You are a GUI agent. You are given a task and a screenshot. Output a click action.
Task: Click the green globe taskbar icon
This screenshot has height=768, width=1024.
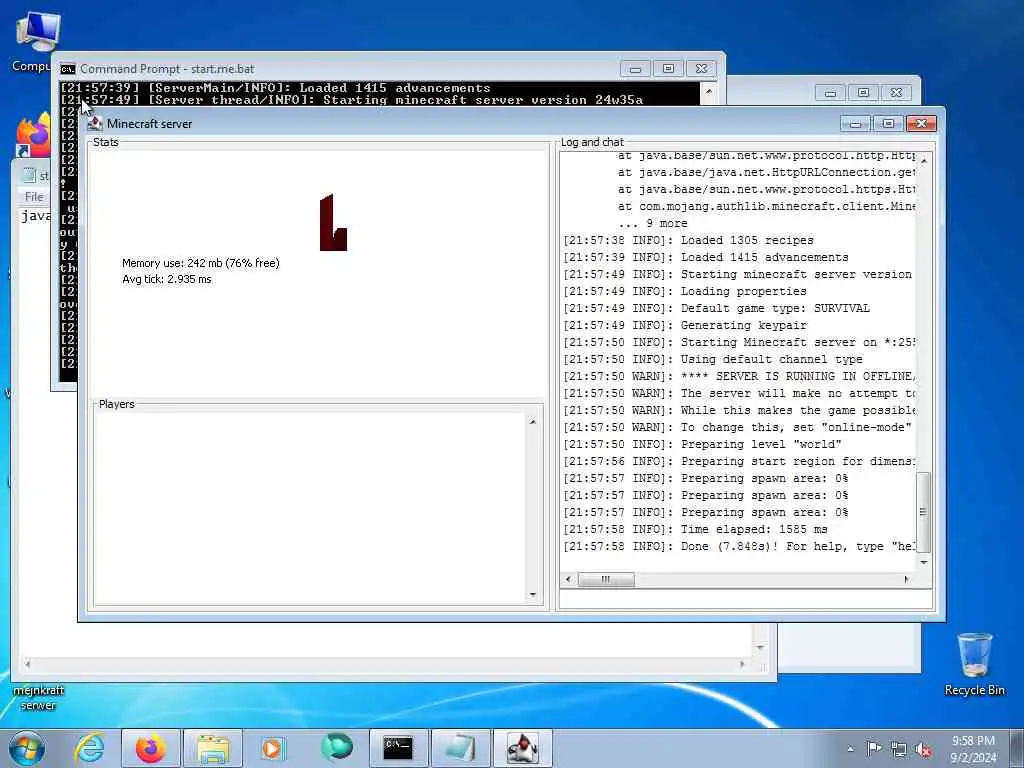coord(337,748)
